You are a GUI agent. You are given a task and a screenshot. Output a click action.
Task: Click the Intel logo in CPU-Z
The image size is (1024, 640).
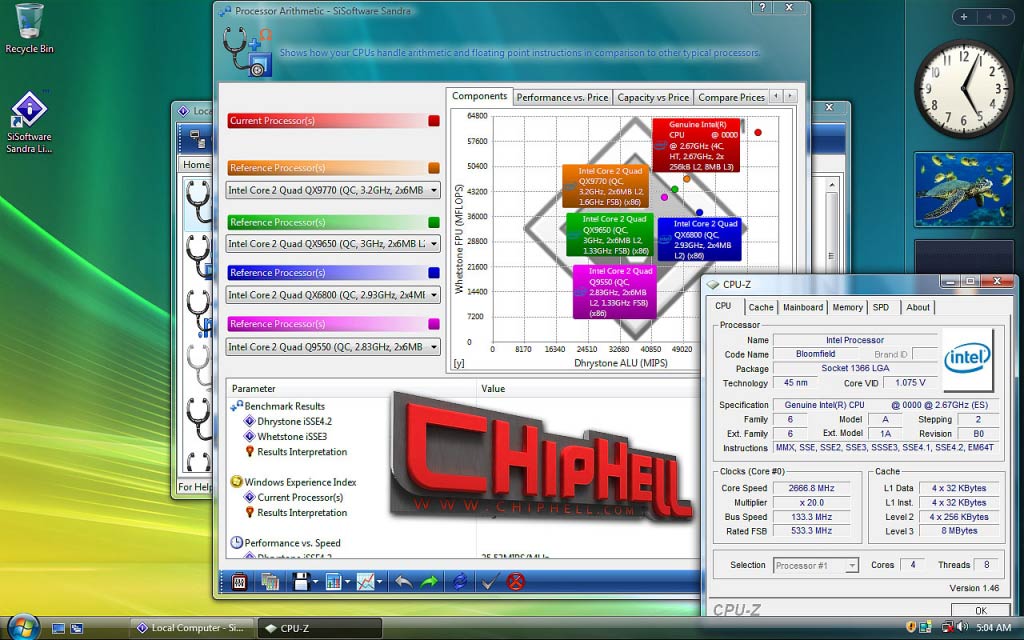point(967,359)
